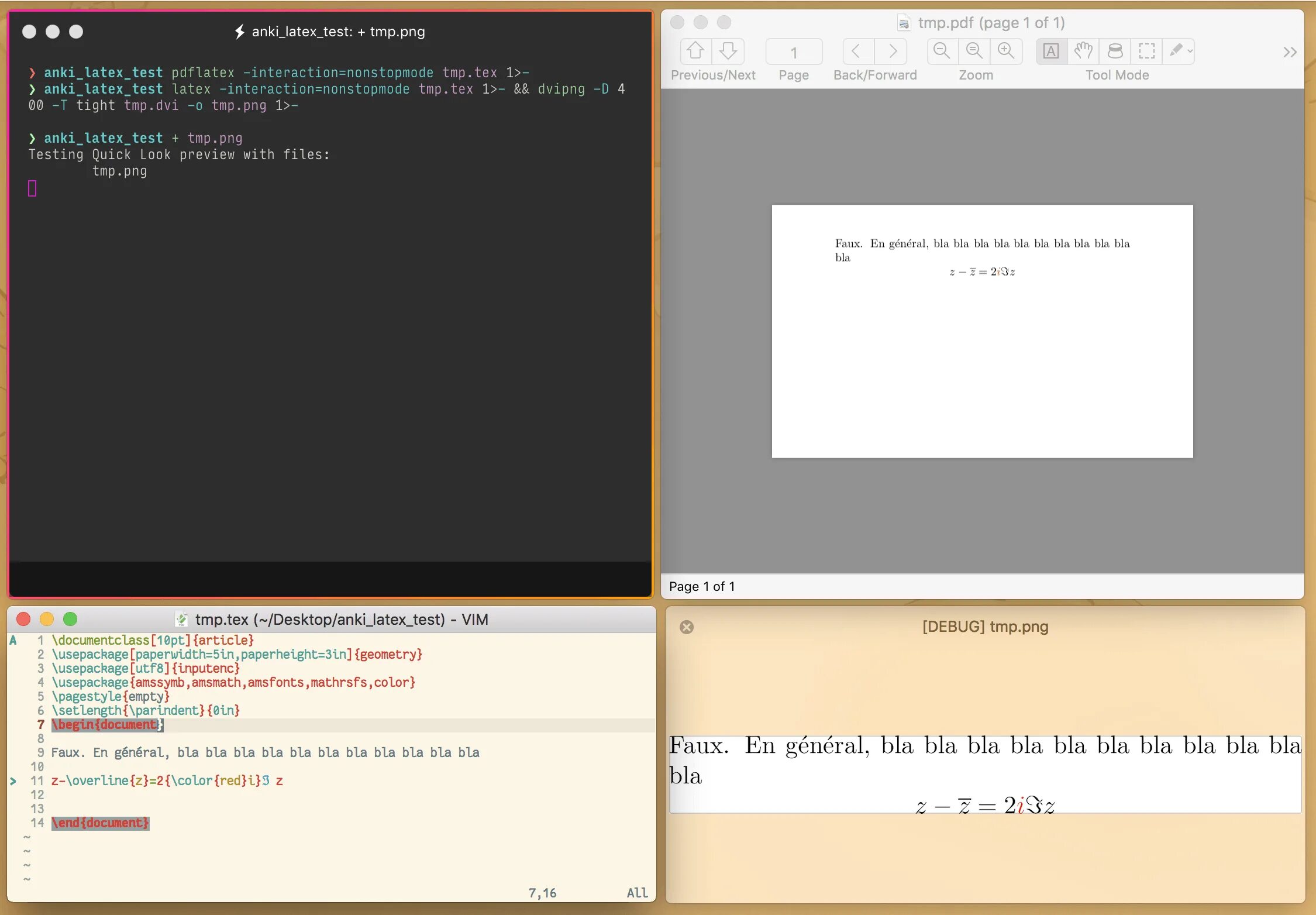Go to next page via down arrow icon
Image resolution: width=1316 pixels, height=915 pixels.
coord(729,51)
